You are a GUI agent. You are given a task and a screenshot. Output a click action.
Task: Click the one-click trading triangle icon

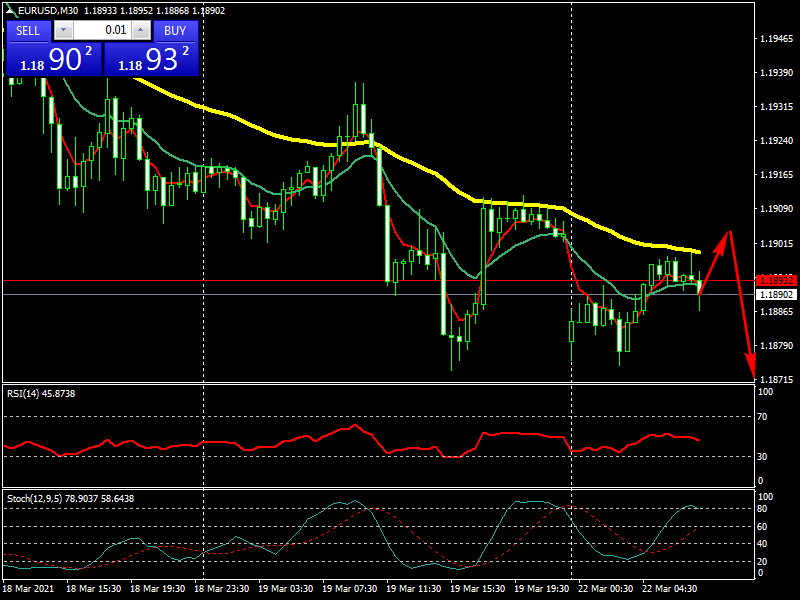coord(10,10)
